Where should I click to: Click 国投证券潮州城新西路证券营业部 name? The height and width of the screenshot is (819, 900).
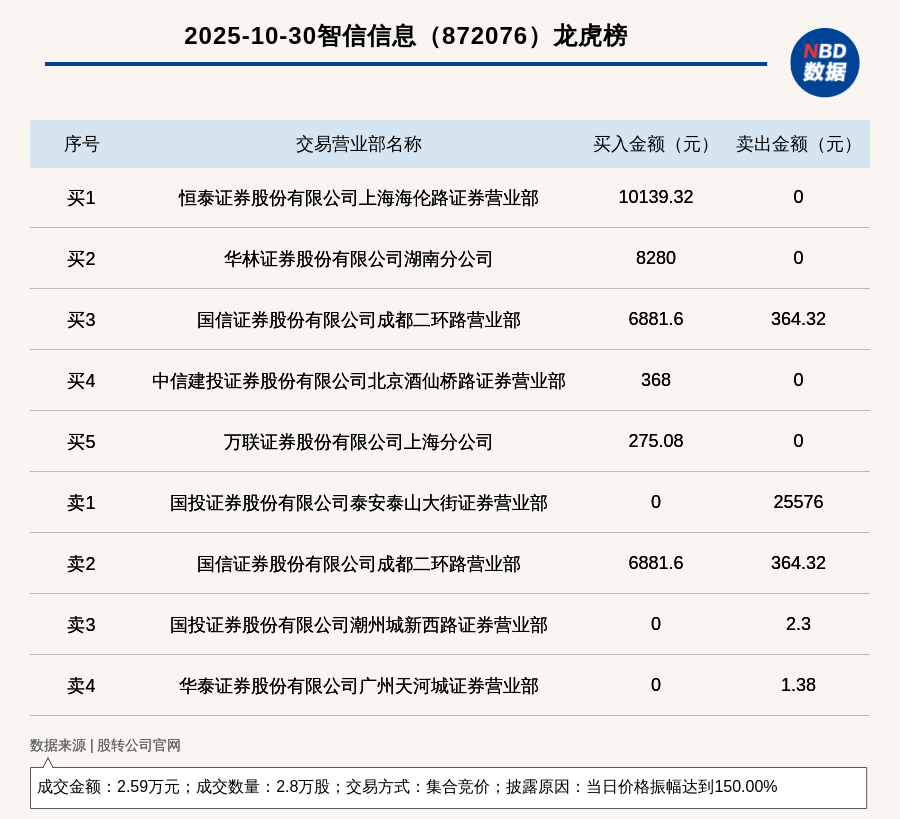pos(358,625)
